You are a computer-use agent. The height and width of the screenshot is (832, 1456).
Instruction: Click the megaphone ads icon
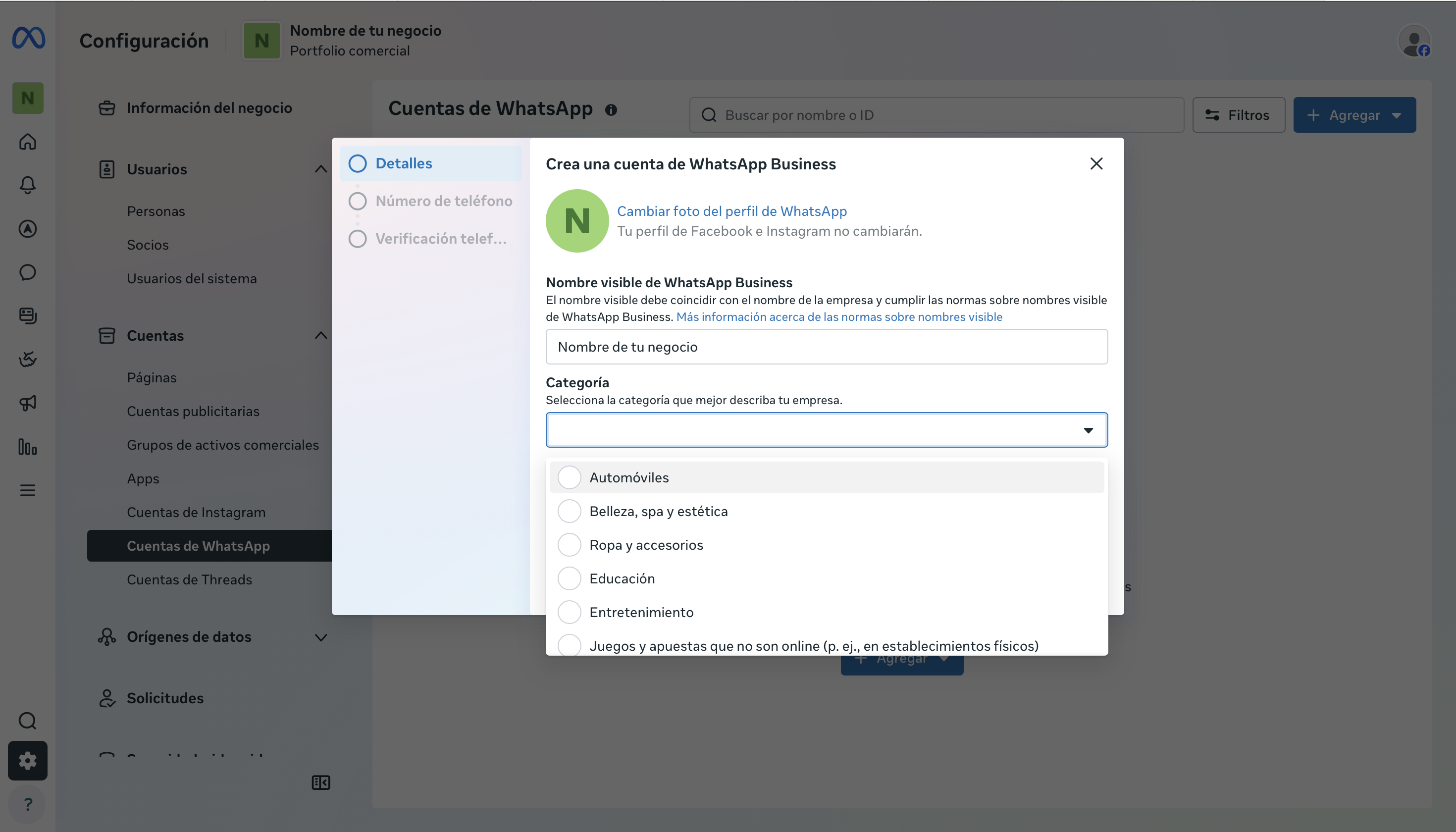tap(27, 403)
